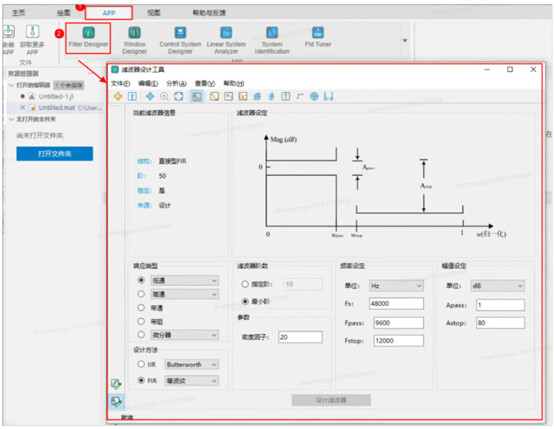Select the blue four-arrow pan tool
The image size is (554, 429).
point(150,96)
